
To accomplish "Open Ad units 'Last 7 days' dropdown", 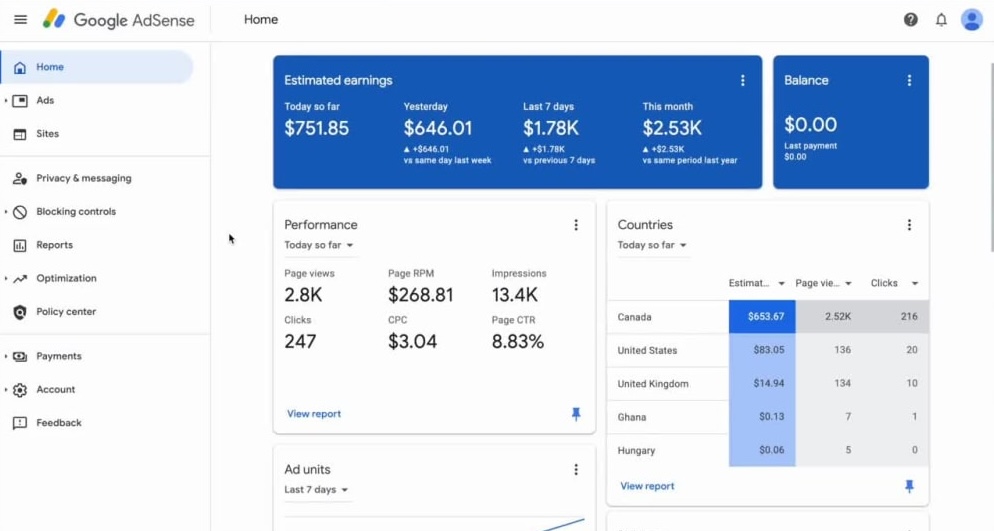I will (316, 490).
